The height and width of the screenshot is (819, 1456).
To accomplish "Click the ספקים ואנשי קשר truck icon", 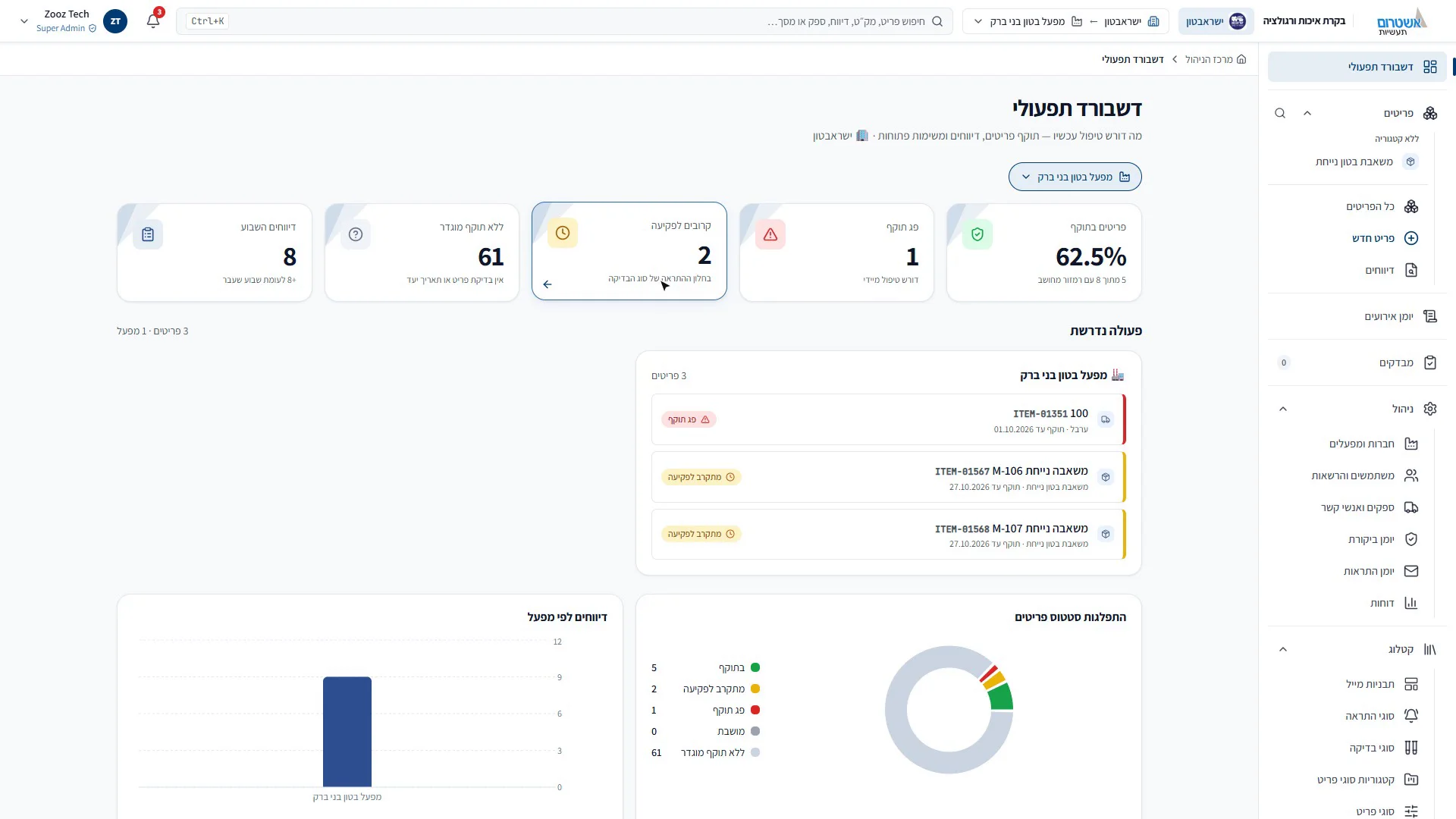I will tap(1411, 507).
